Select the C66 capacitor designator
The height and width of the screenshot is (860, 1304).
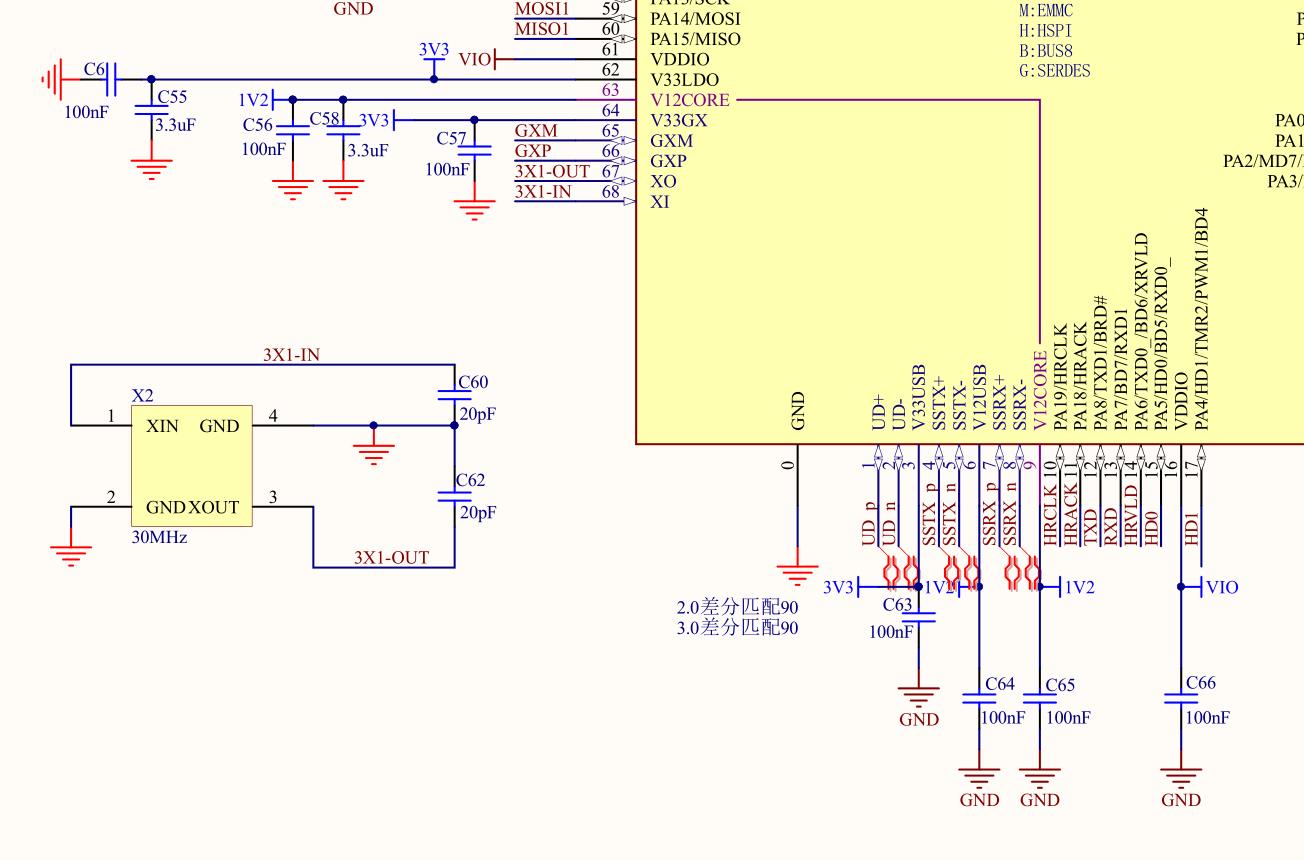coord(1201,683)
